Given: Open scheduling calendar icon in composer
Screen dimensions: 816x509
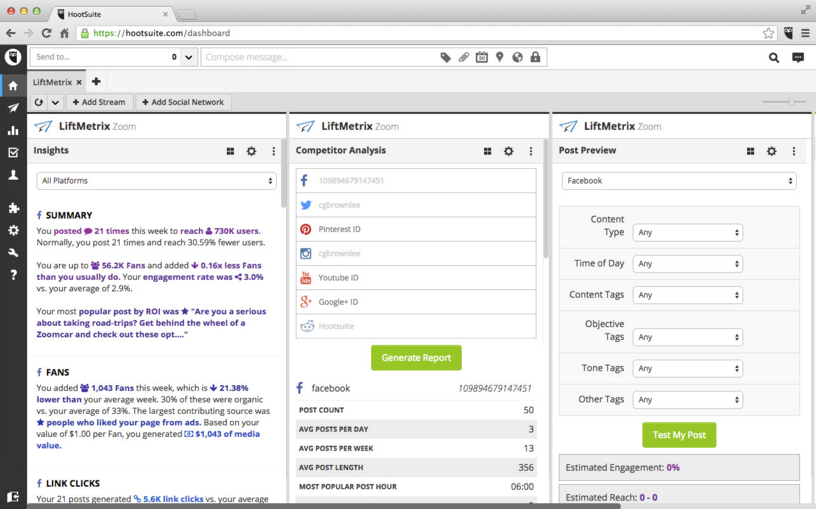Looking at the screenshot, I should pos(481,57).
